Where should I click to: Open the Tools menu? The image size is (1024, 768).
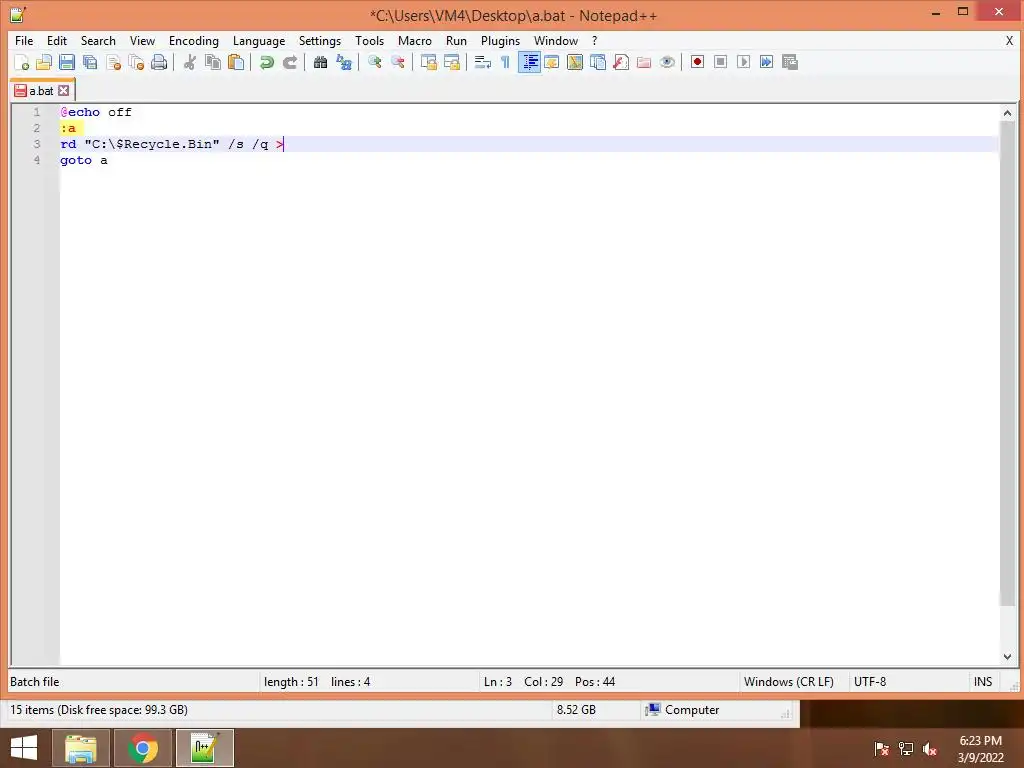tap(370, 40)
